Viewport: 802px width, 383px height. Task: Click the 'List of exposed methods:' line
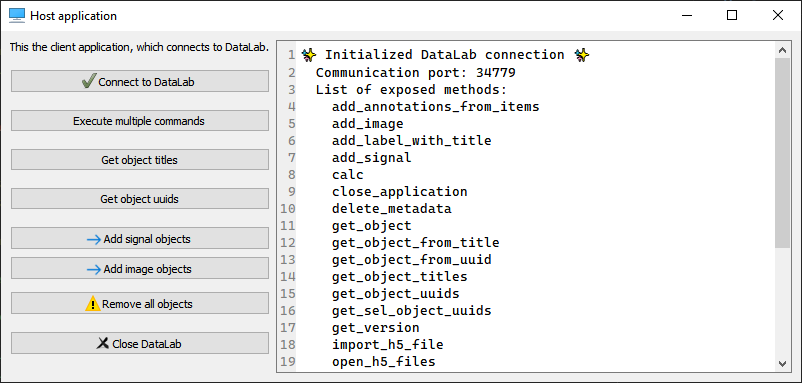pos(411,89)
